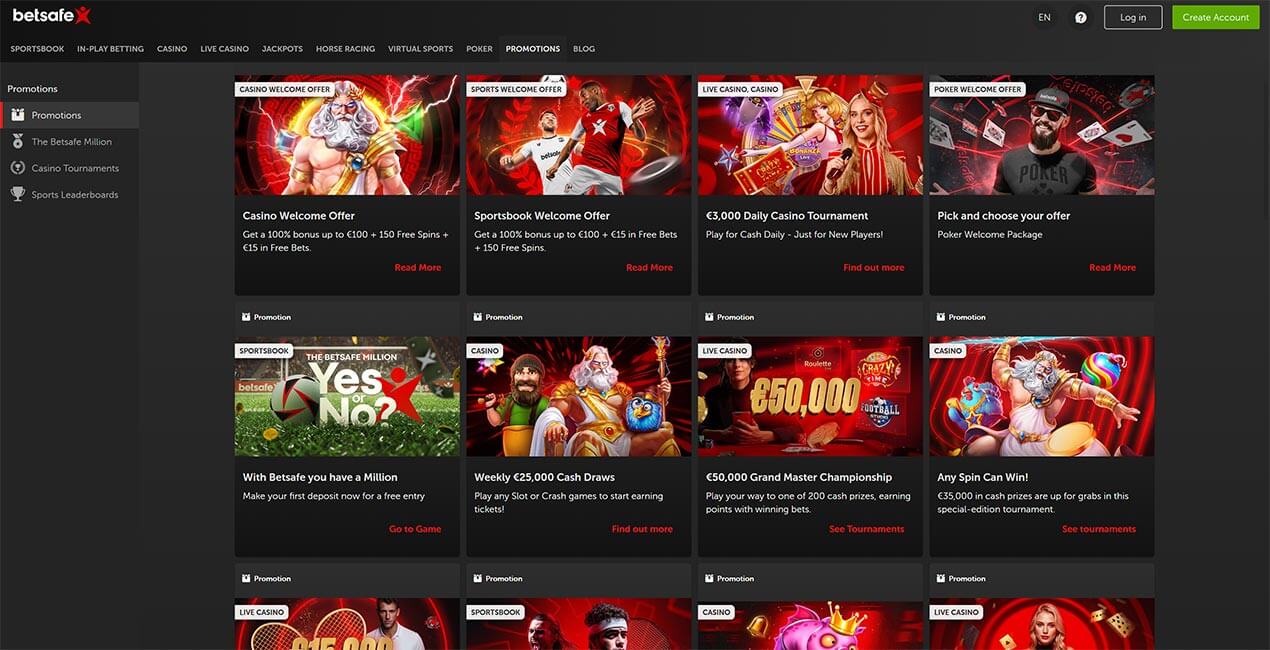The height and width of the screenshot is (650, 1270).
Task: Click the Casino Tournaments chip icon
Action: pyautogui.click(x=18, y=168)
